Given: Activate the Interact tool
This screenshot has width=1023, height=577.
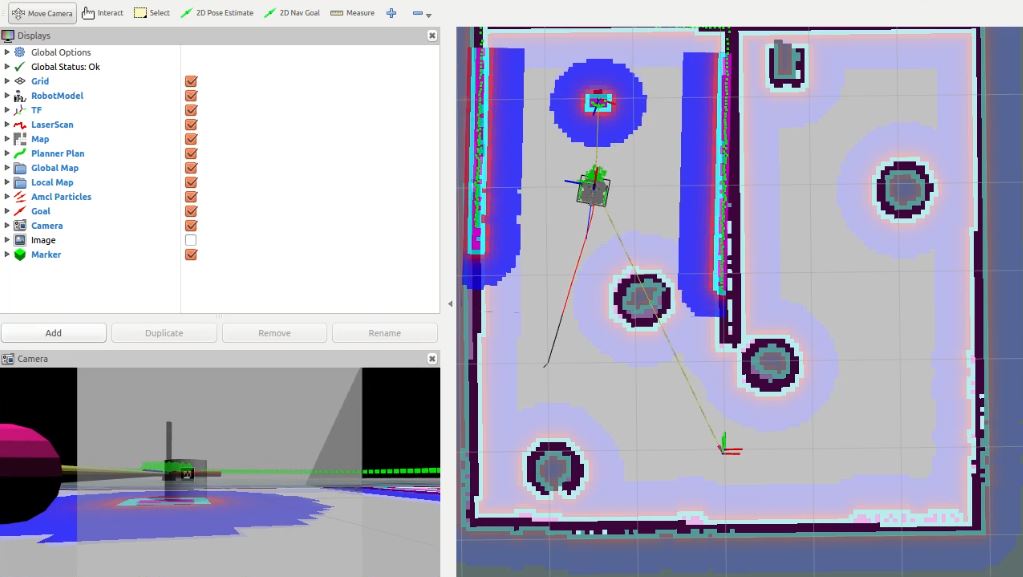Looking at the screenshot, I should (x=103, y=13).
